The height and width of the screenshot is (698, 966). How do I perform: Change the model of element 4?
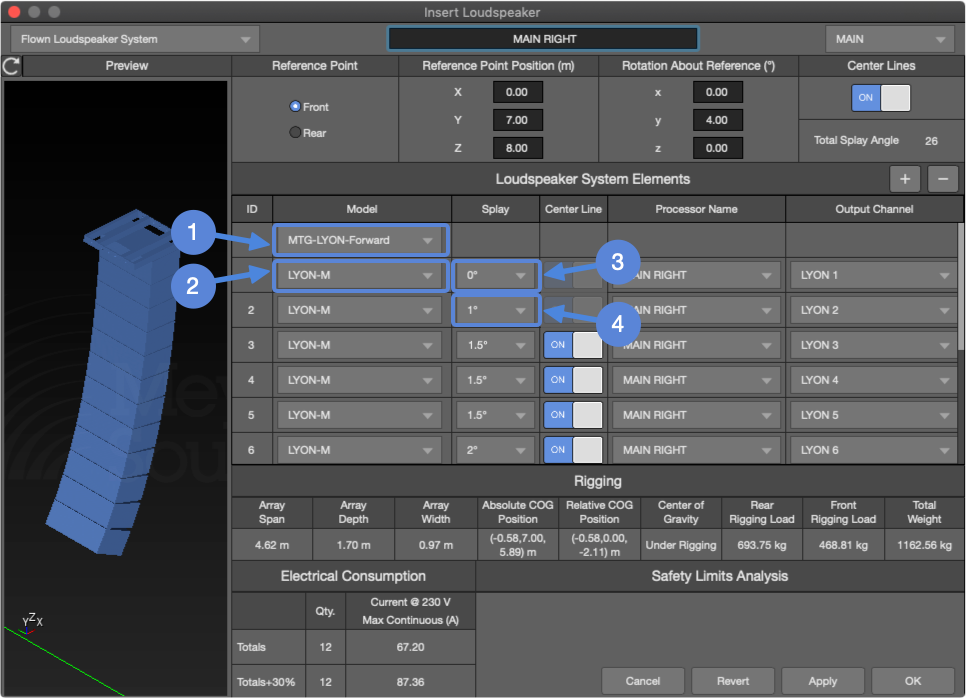click(360, 381)
